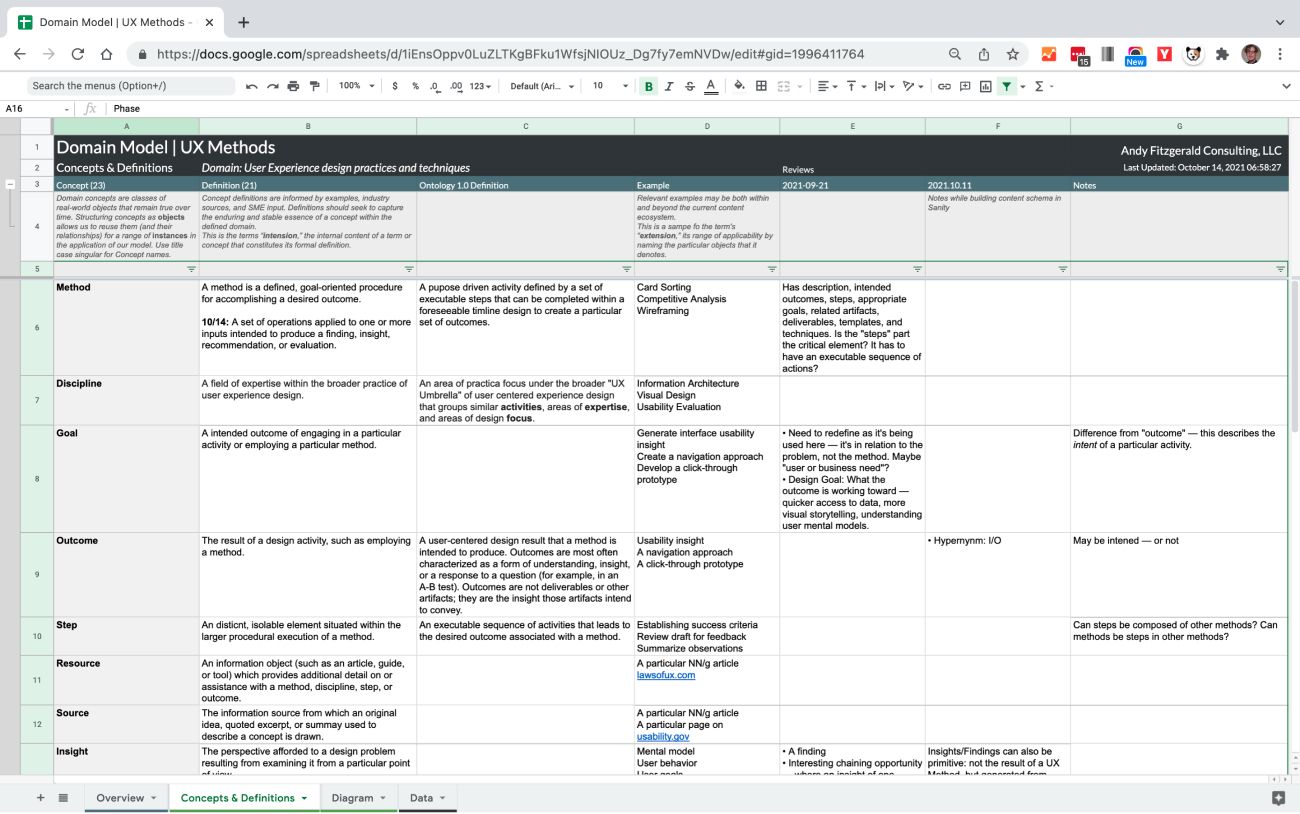Click the formula bar showing Phase

[x=700, y=108]
